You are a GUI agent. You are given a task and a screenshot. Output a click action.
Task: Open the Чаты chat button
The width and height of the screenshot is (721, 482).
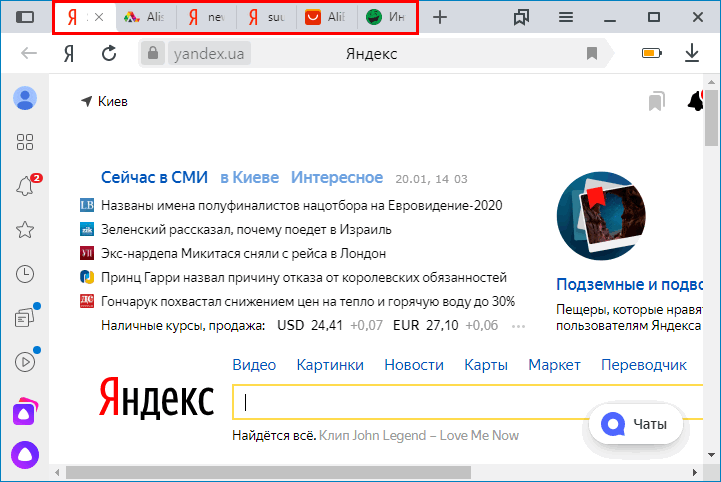(x=636, y=424)
